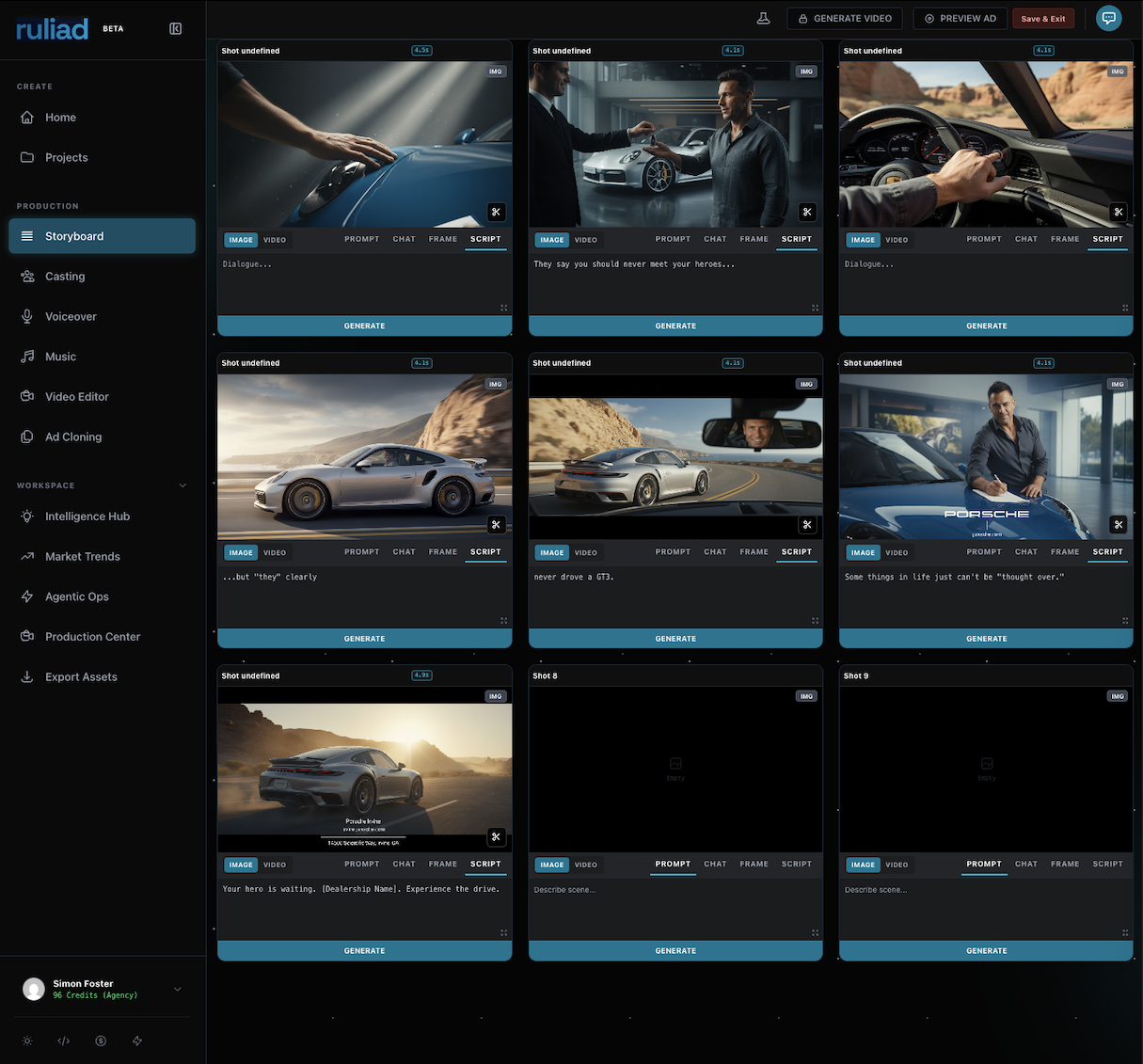This screenshot has height=1064, width=1143.
Task: Open the chat bubble button at top right
Action: 1109,18
